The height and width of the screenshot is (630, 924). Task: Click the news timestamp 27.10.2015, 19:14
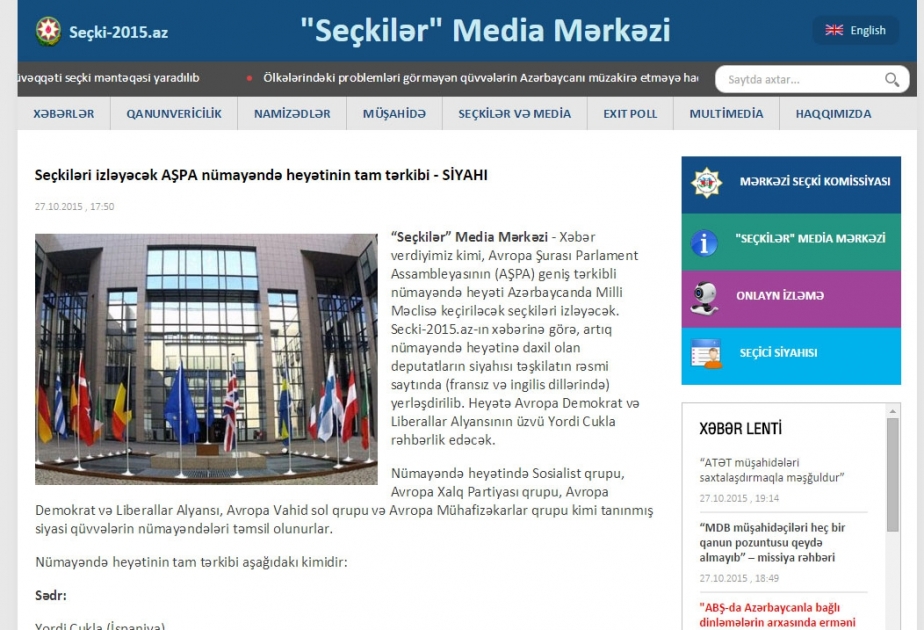739,498
